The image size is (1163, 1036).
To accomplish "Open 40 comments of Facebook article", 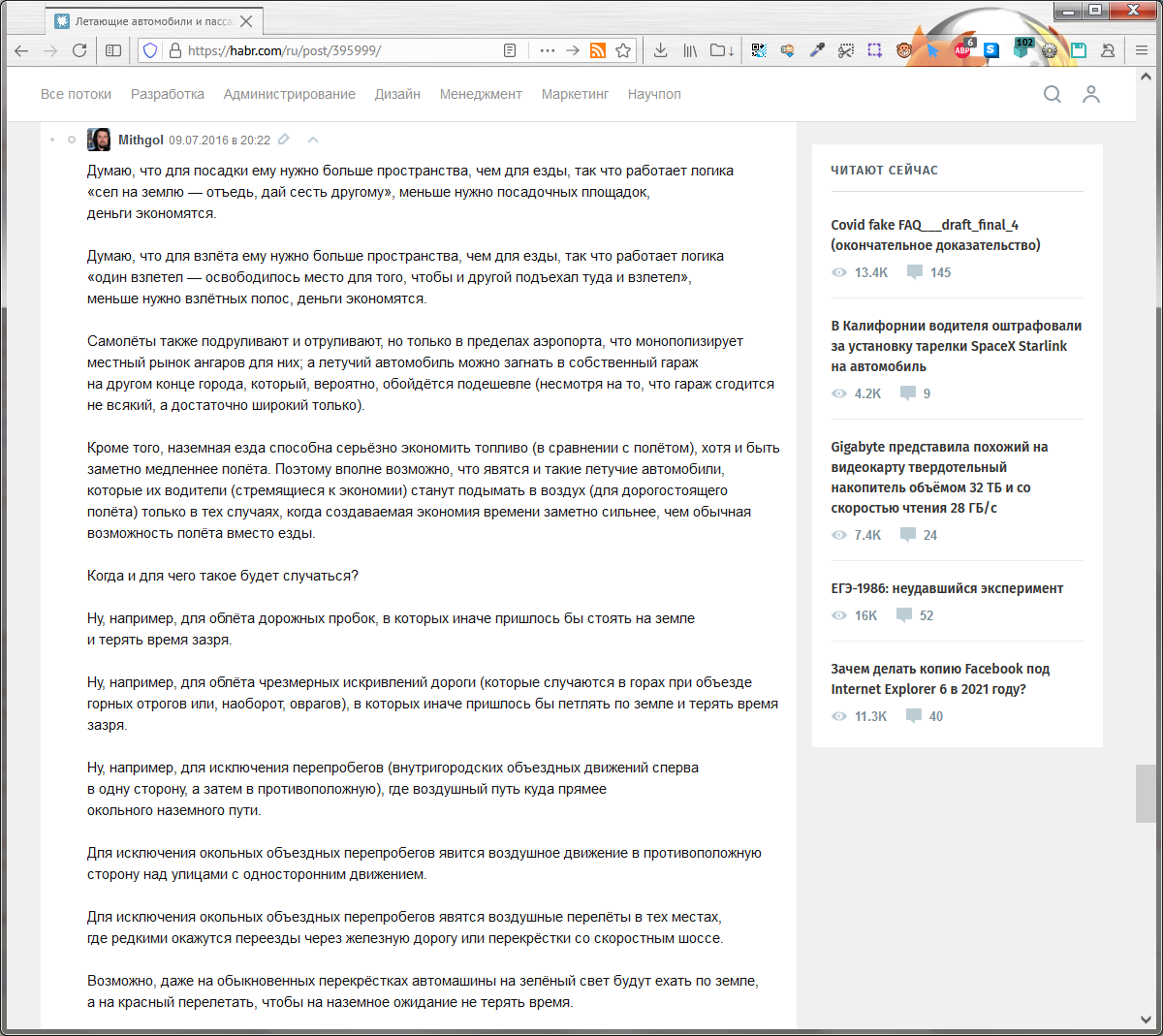I will (x=925, y=716).
